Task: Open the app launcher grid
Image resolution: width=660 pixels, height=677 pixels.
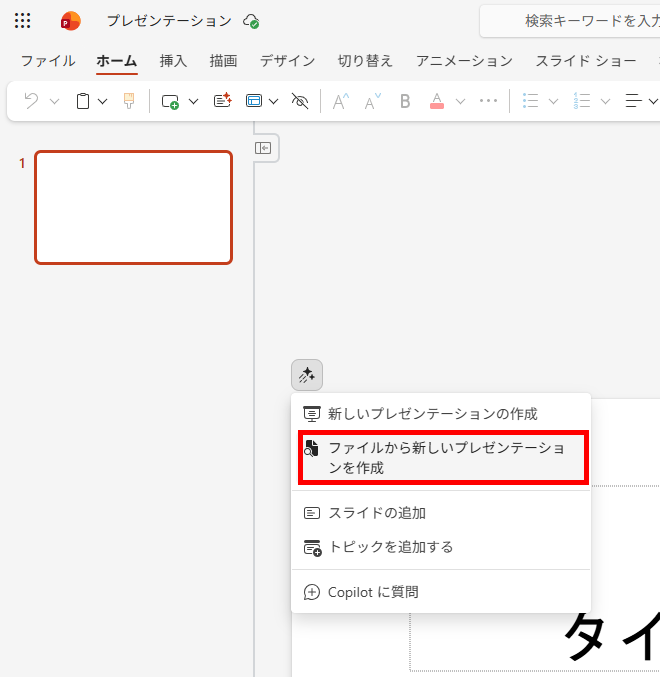Action: point(22,21)
